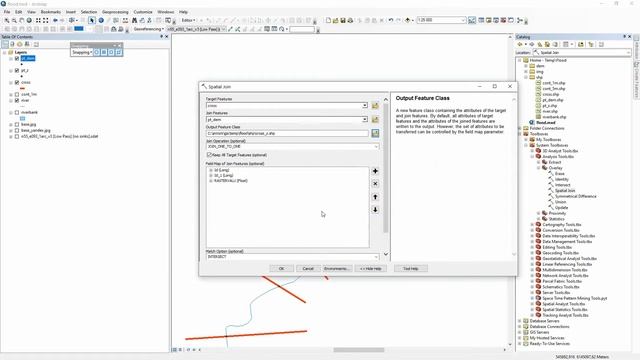Open the map scale dropdown
This screenshot has width=640, height=360.
463,20
